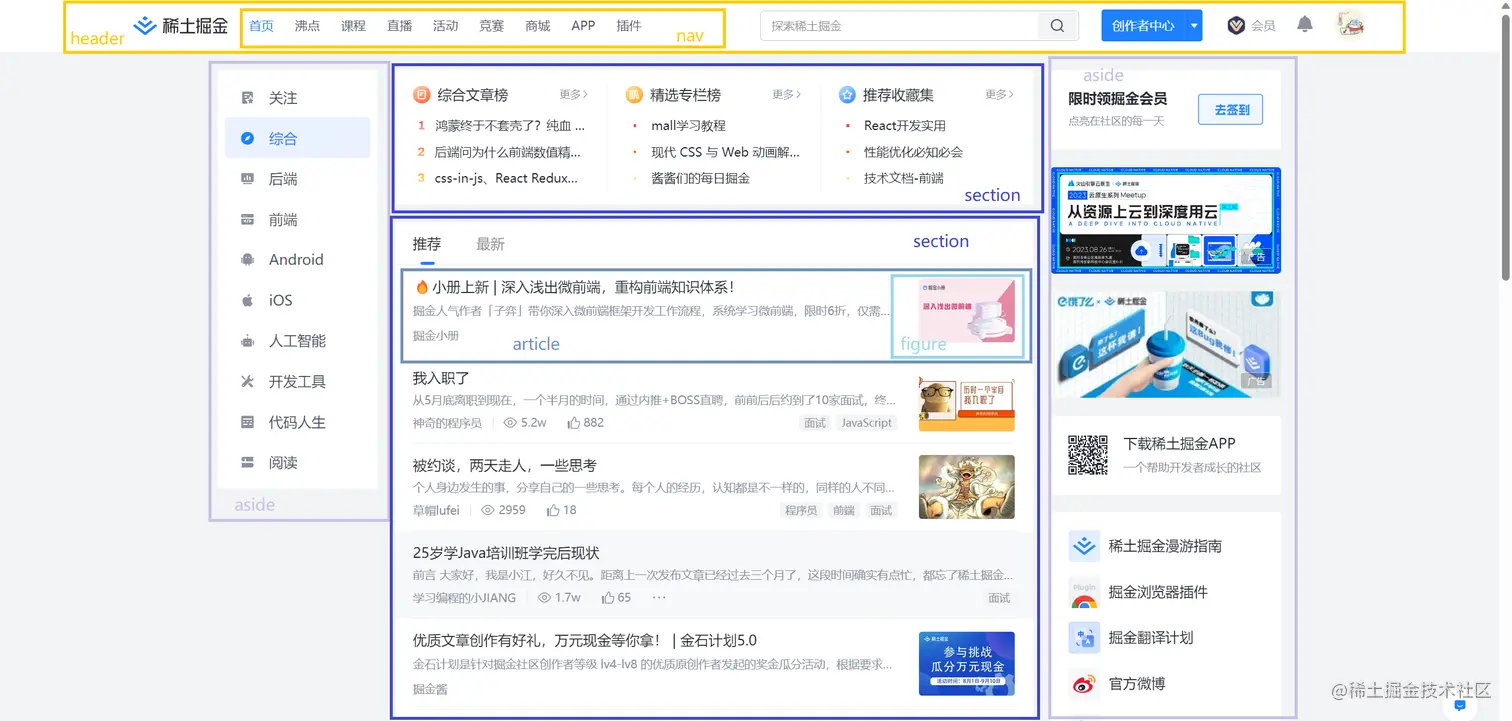The width and height of the screenshot is (1512, 721).
Task: Click like count 18 on 被约谈 article
Action: [562, 510]
